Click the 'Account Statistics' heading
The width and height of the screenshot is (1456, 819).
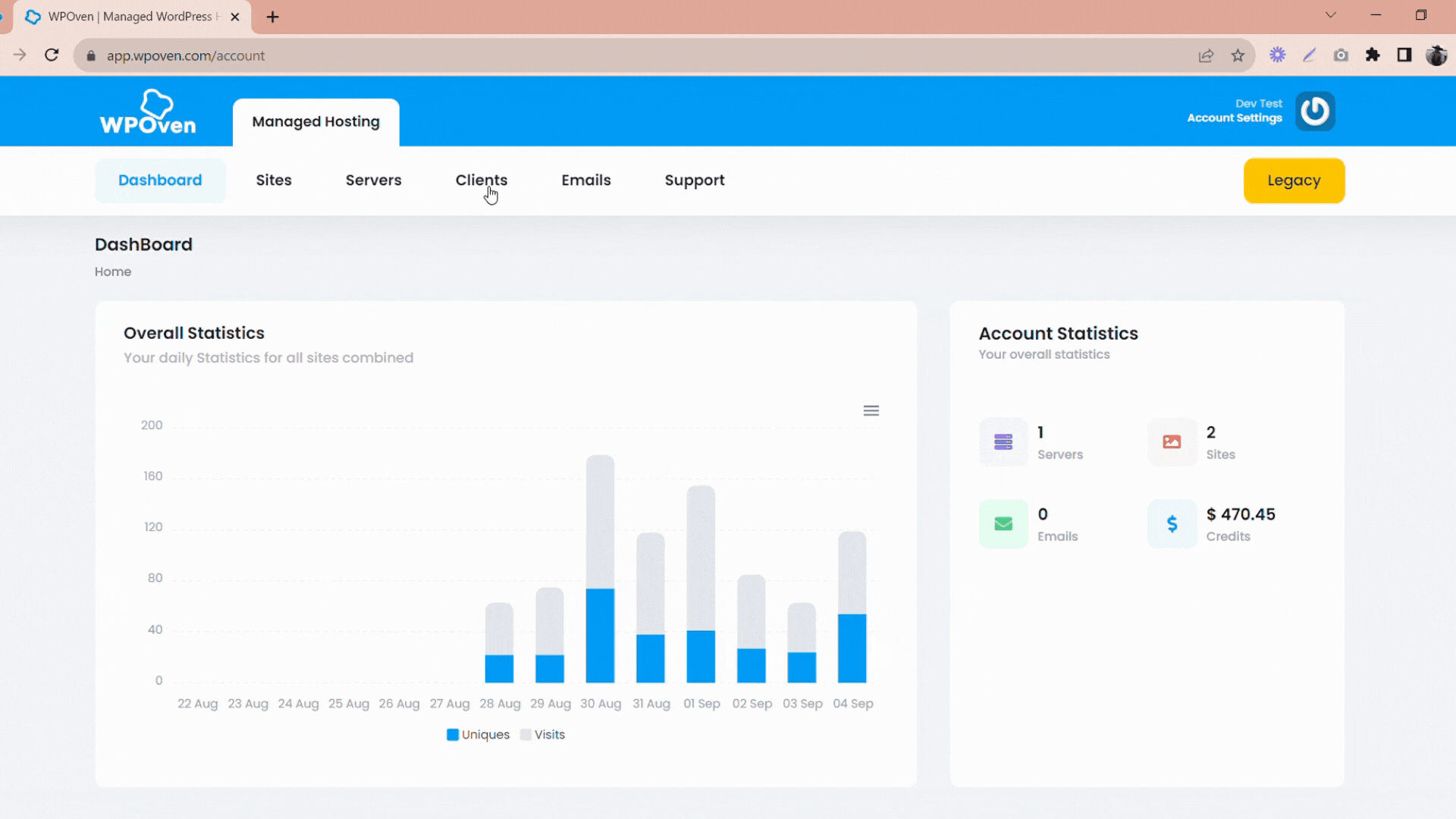[1059, 334]
